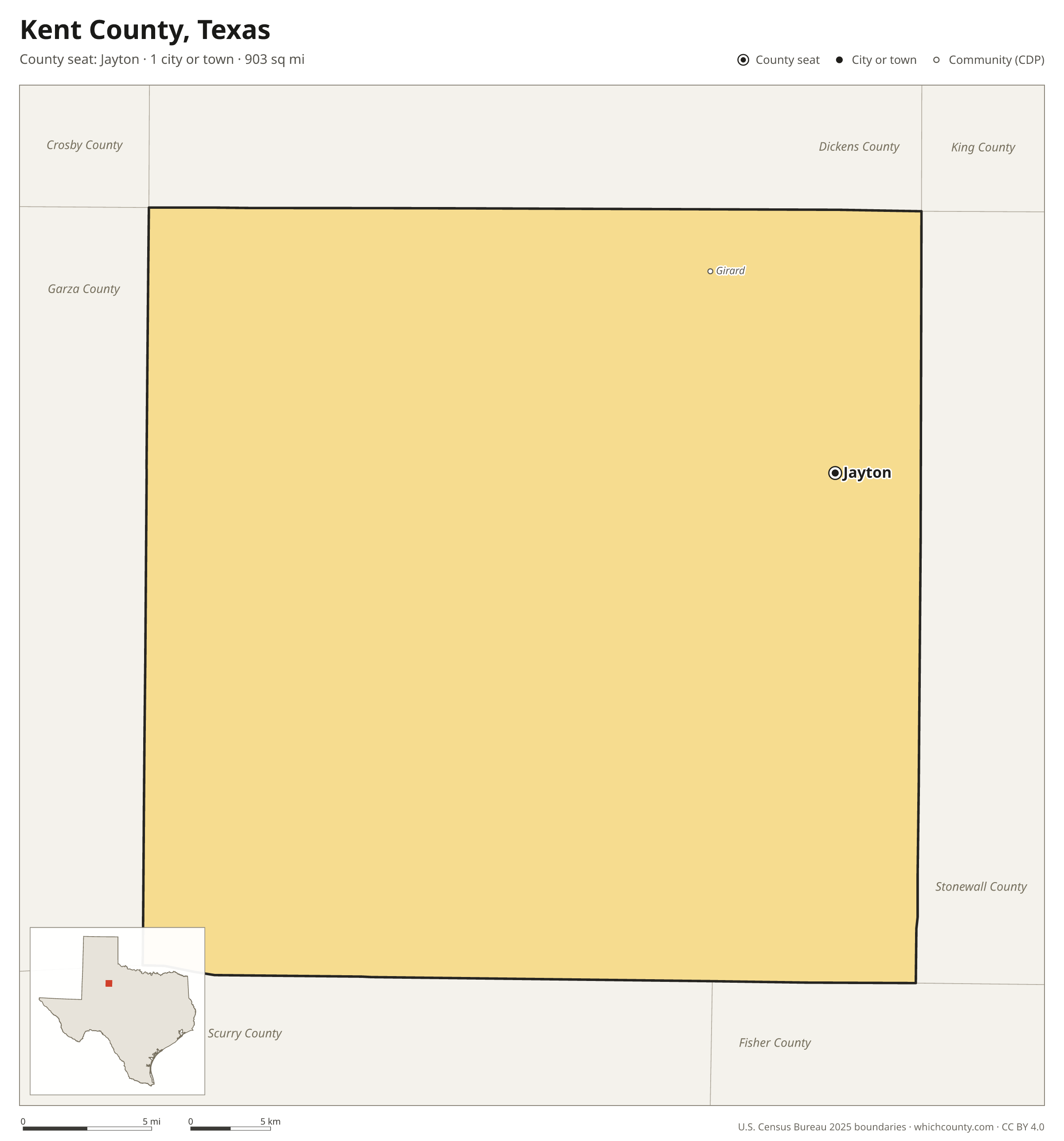Click the Census Bureau attribution text
Image resolution: width=1064 pixels, height=1141 pixels.
(891, 1127)
